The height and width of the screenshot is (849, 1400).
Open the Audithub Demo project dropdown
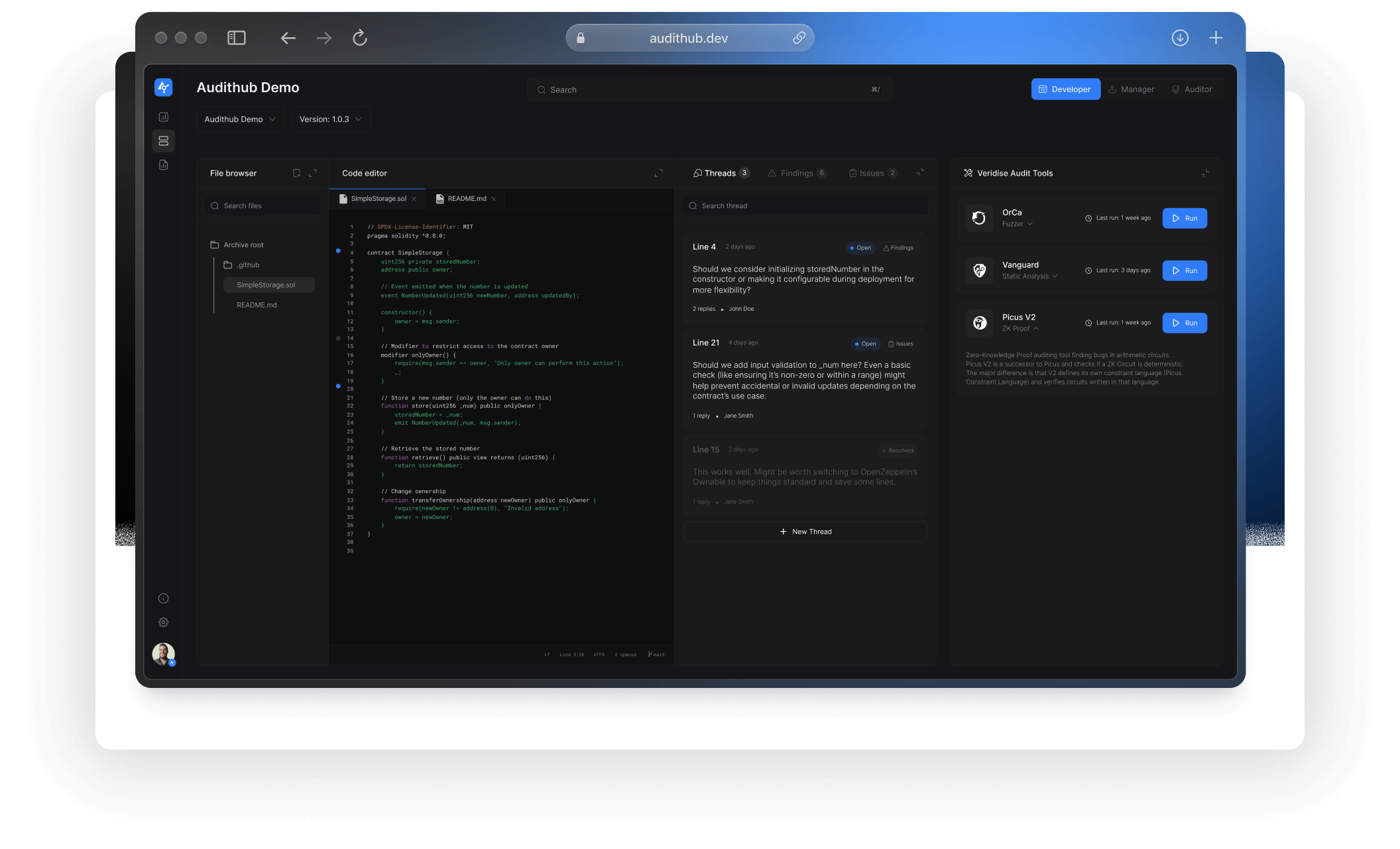[x=240, y=119]
